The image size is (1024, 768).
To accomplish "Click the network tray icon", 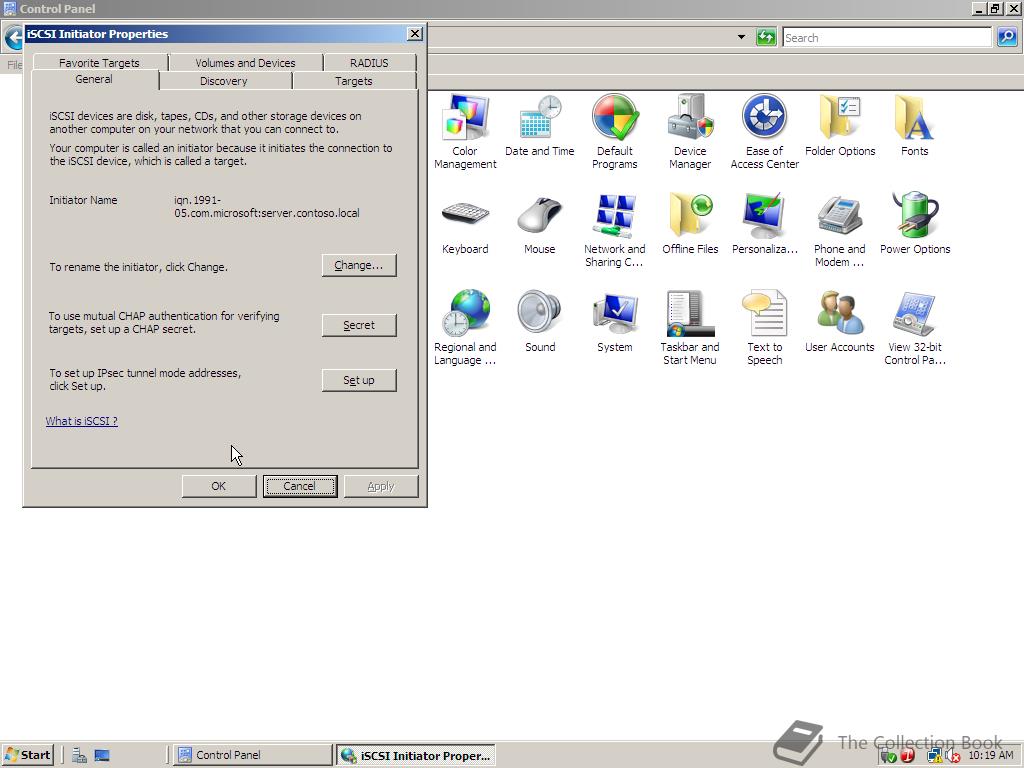I will pyautogui.click(x=934, y=756).
